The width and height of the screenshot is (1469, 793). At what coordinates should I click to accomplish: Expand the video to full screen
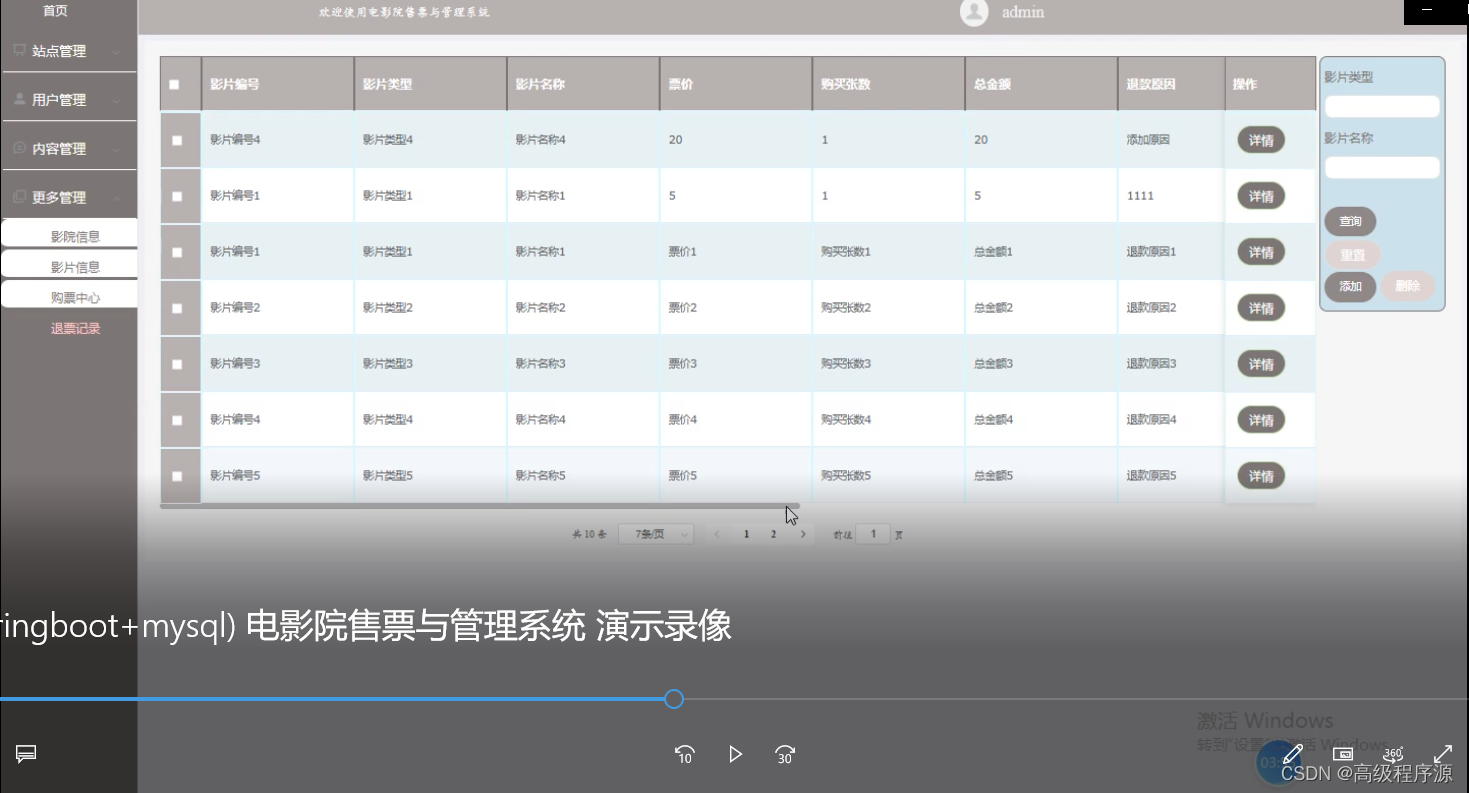pyautogui.click(x=1443, y=753)
